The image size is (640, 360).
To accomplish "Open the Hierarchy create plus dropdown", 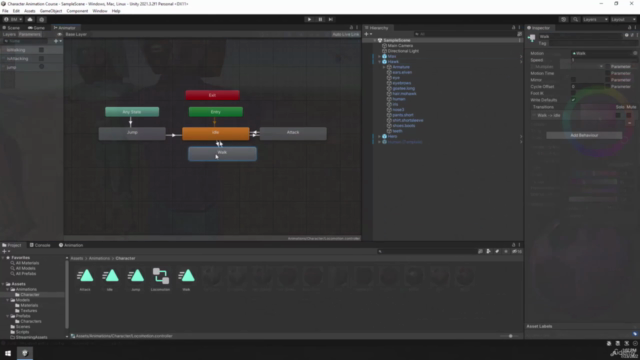I will click(x=368, y=34).
